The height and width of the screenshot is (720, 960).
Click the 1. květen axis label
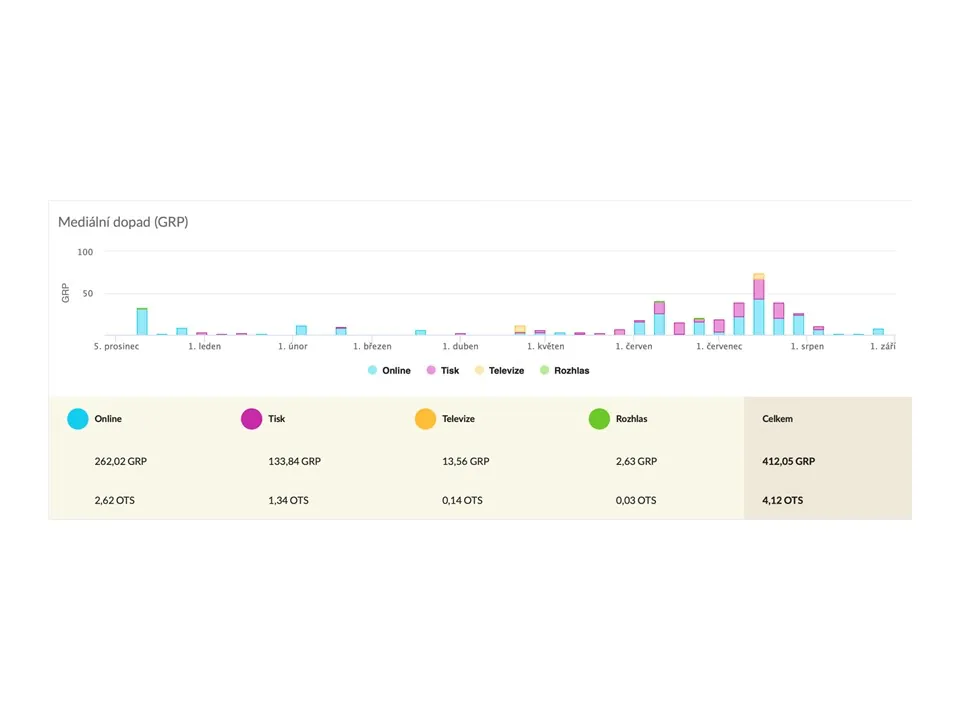(546, 347)
